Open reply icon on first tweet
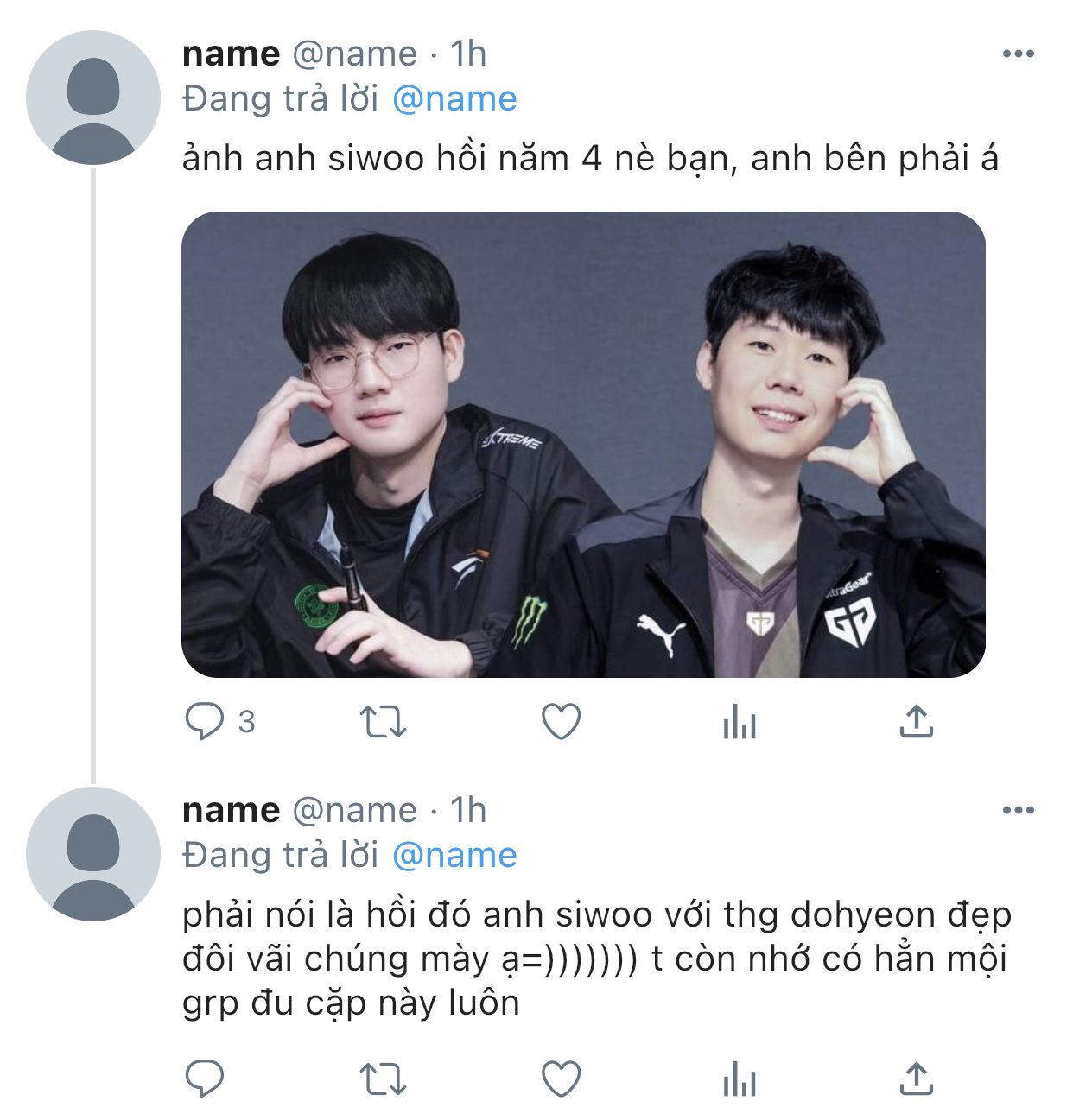Screen dimensions: 1073x1120 point(205,722)
